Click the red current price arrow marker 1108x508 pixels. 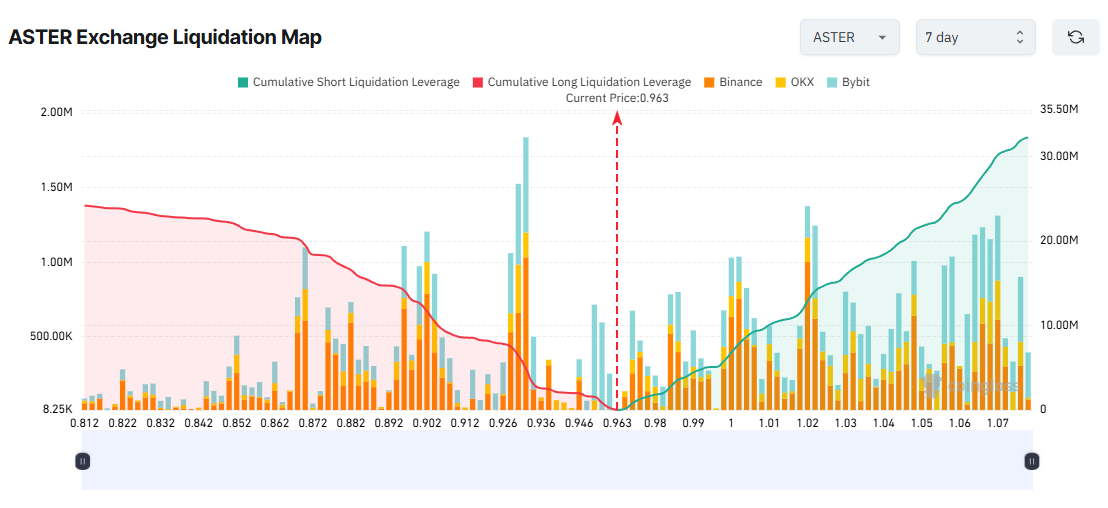click(617, 119)
